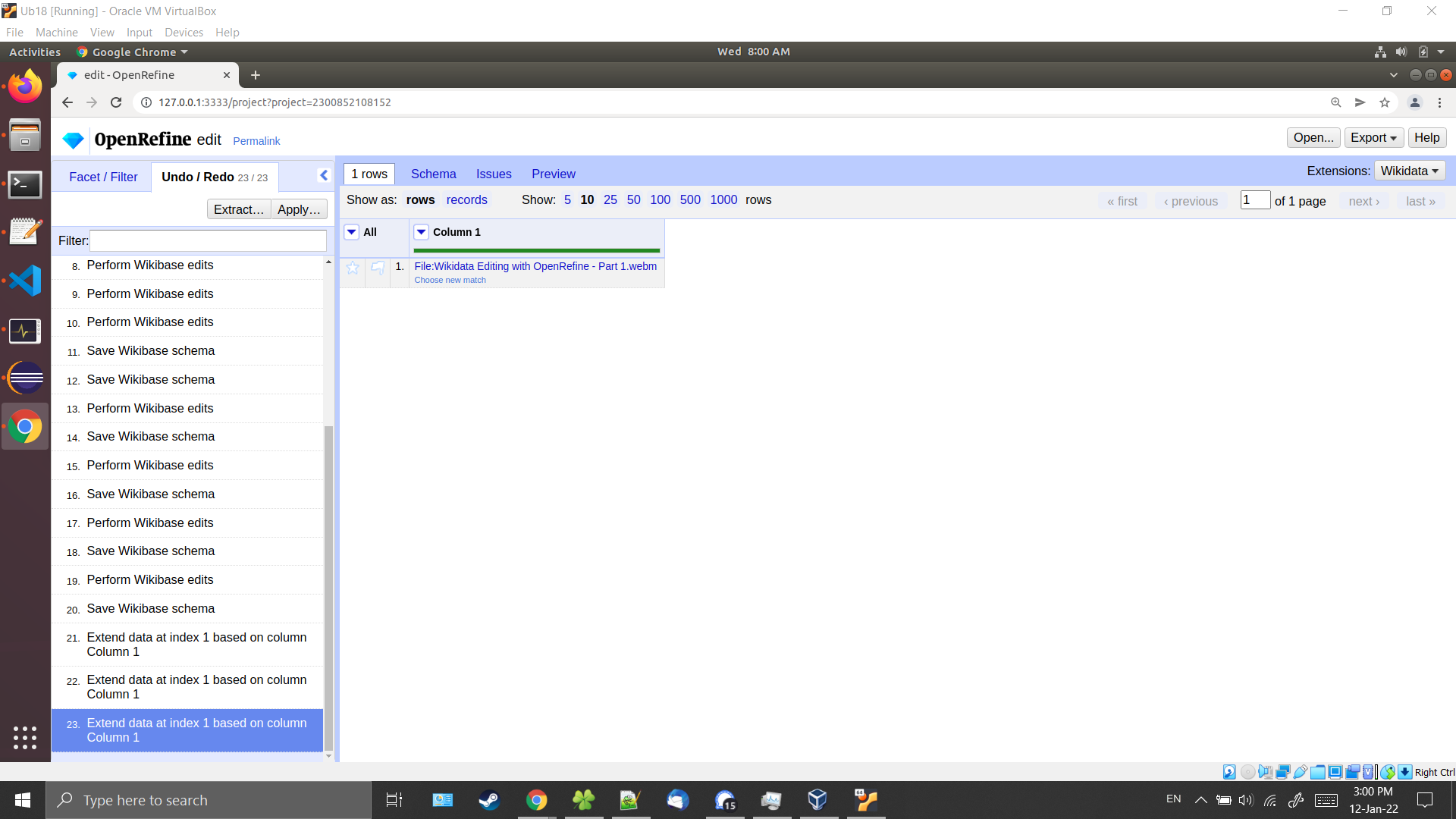This screenshot has width=1456, height=819.
Task: Select history step 19 Perform Wikibase edits
Action: click(187, 580)
